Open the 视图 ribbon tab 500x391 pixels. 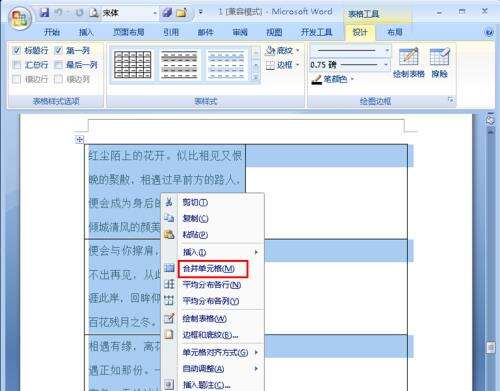coord(274,32)
